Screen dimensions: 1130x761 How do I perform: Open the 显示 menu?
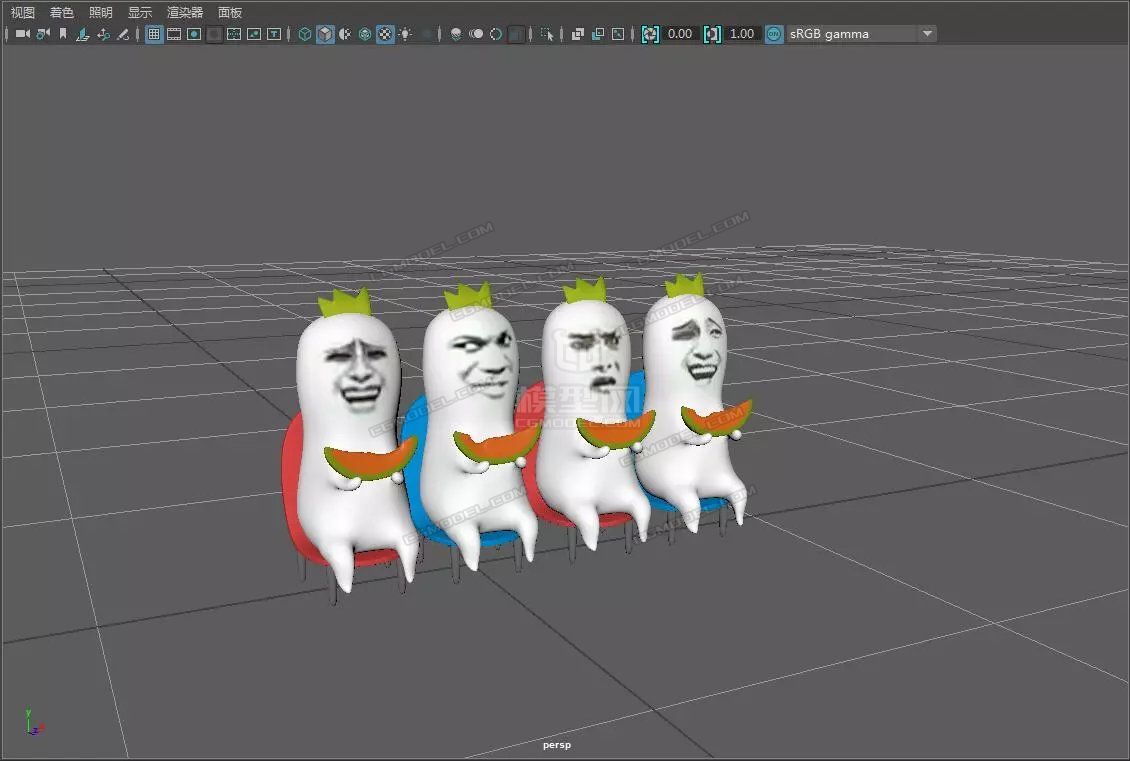pyautogui.click(x=140, y=13)
